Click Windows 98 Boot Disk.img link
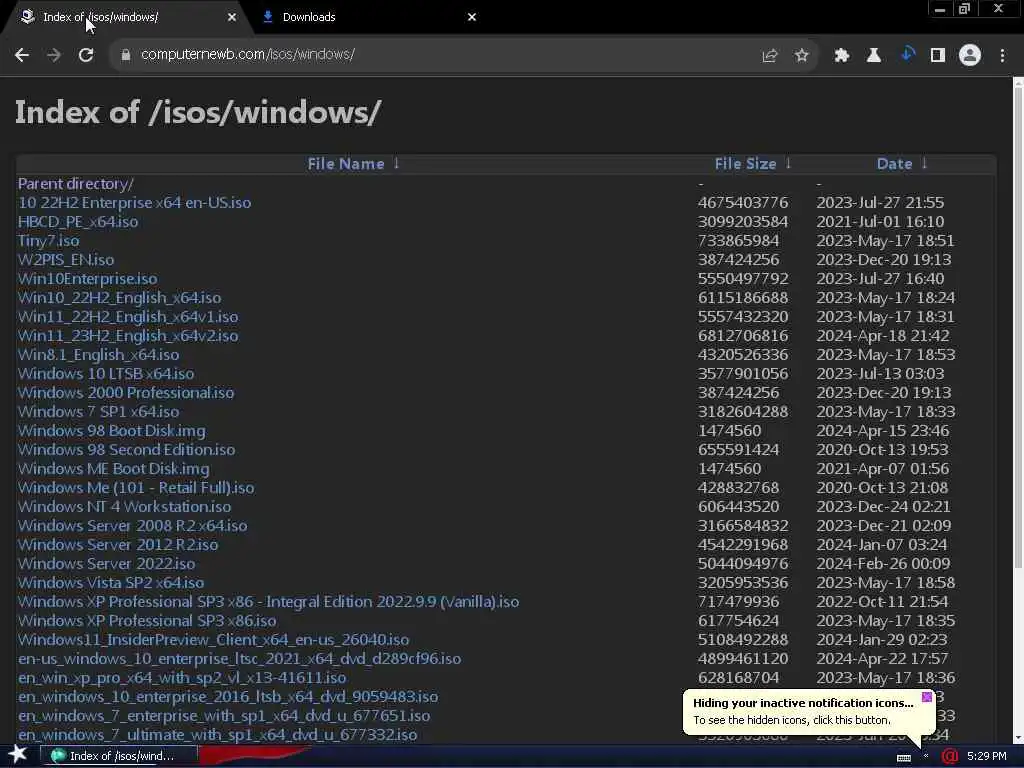This screenshot has width=1024, height=768. click(111, 430)
